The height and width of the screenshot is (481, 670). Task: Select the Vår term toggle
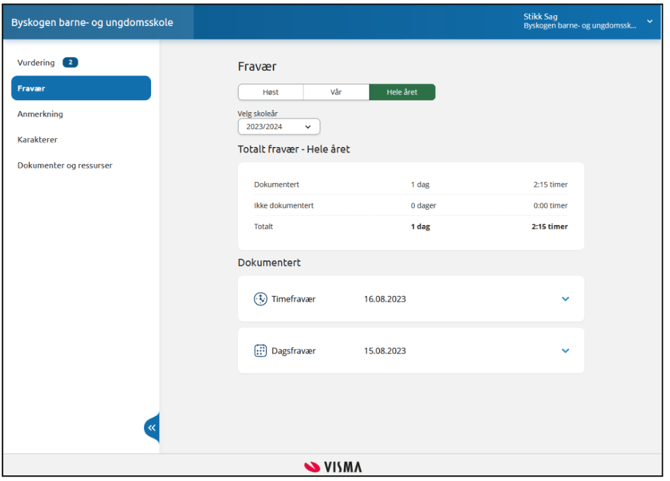click(336, 92)
